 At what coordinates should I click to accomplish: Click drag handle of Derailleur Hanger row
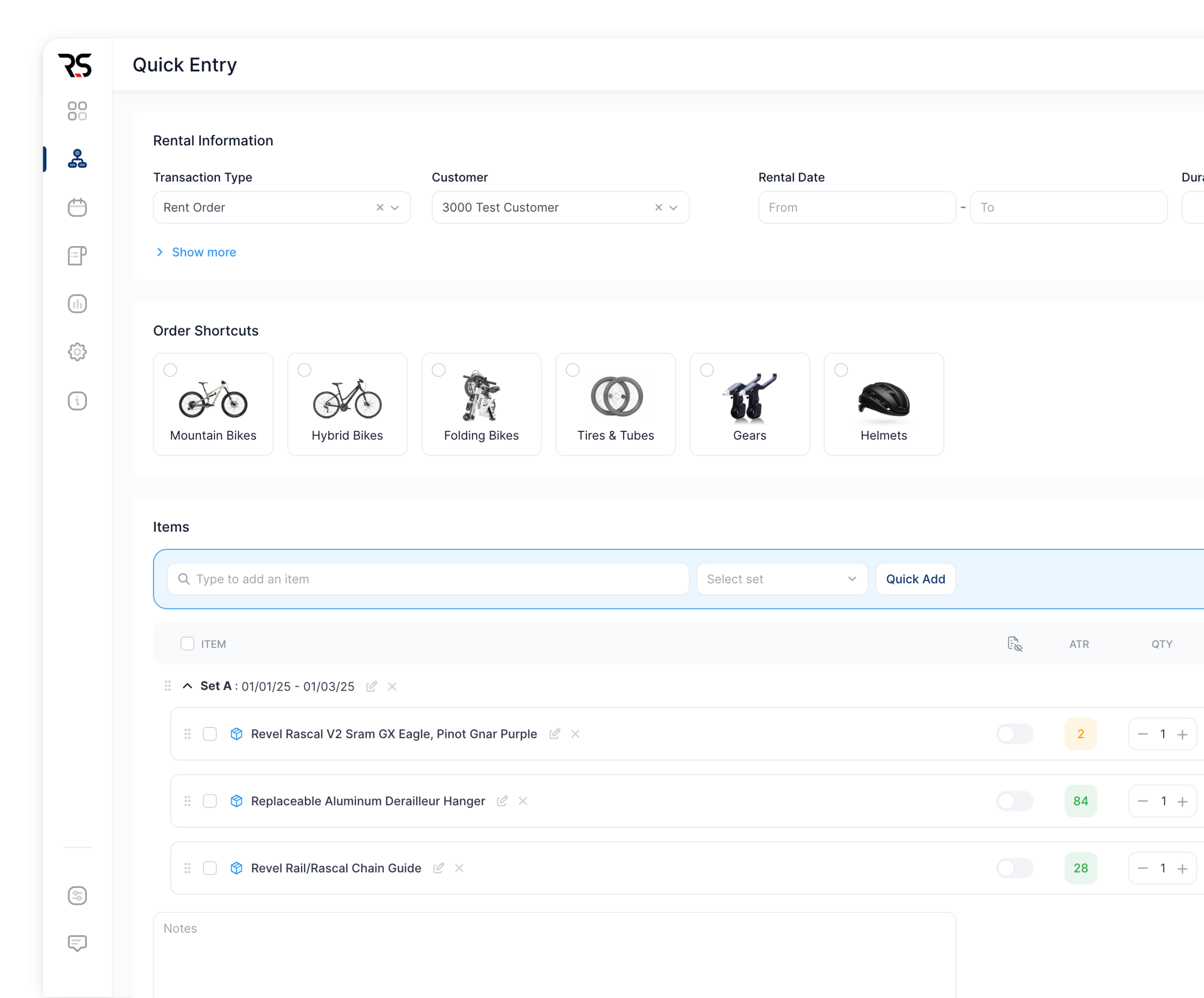187,801
